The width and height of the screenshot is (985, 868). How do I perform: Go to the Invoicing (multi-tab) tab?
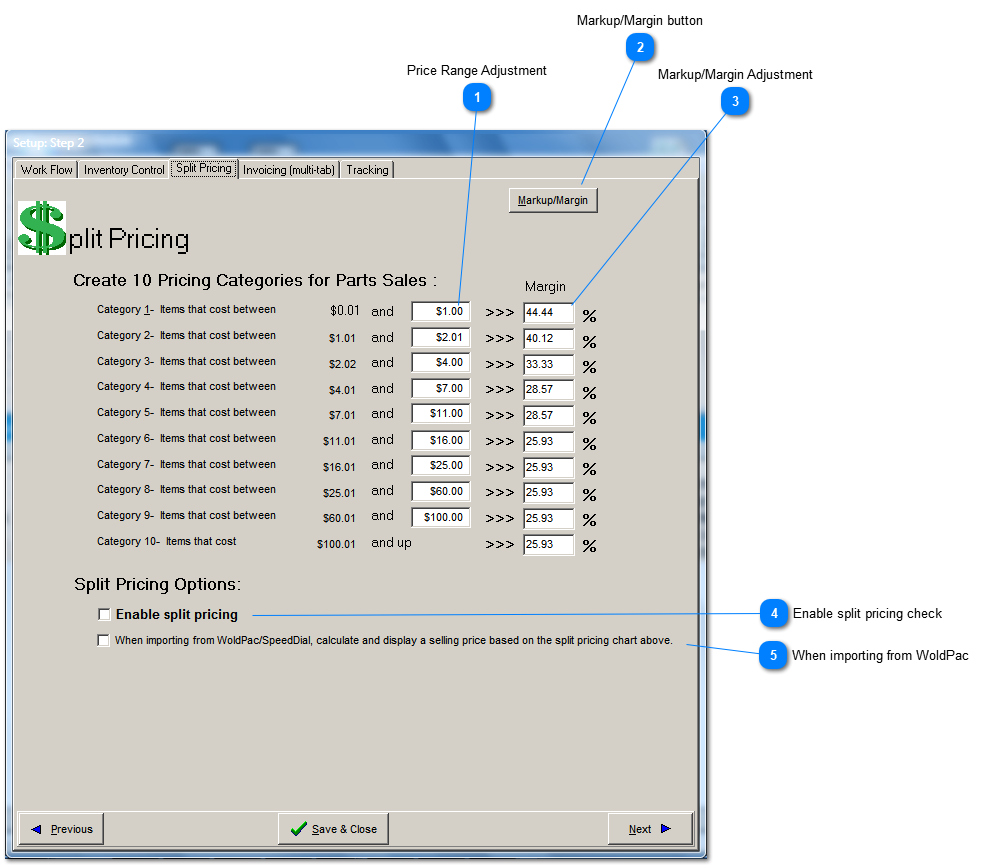click(x=288, y=170)
